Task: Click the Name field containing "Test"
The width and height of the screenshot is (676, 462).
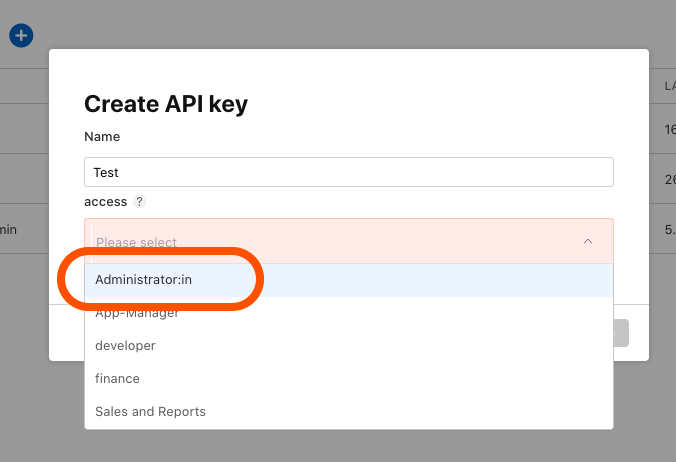Action: click(x=348, y=172)
